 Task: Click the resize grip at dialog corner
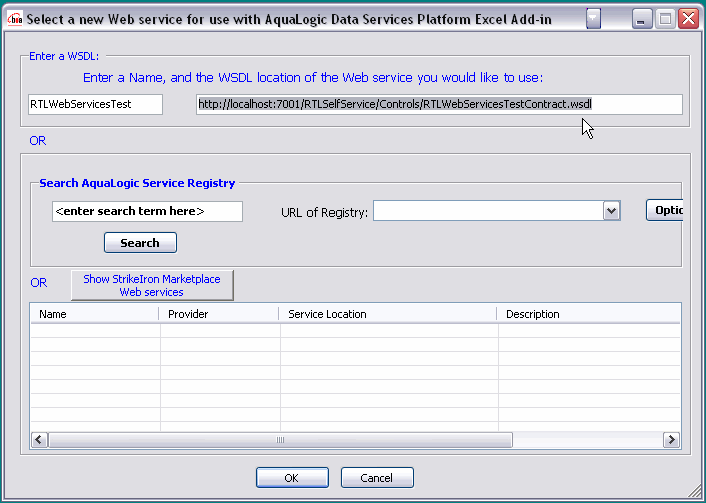pyautogui.click(x=694, y=491)
